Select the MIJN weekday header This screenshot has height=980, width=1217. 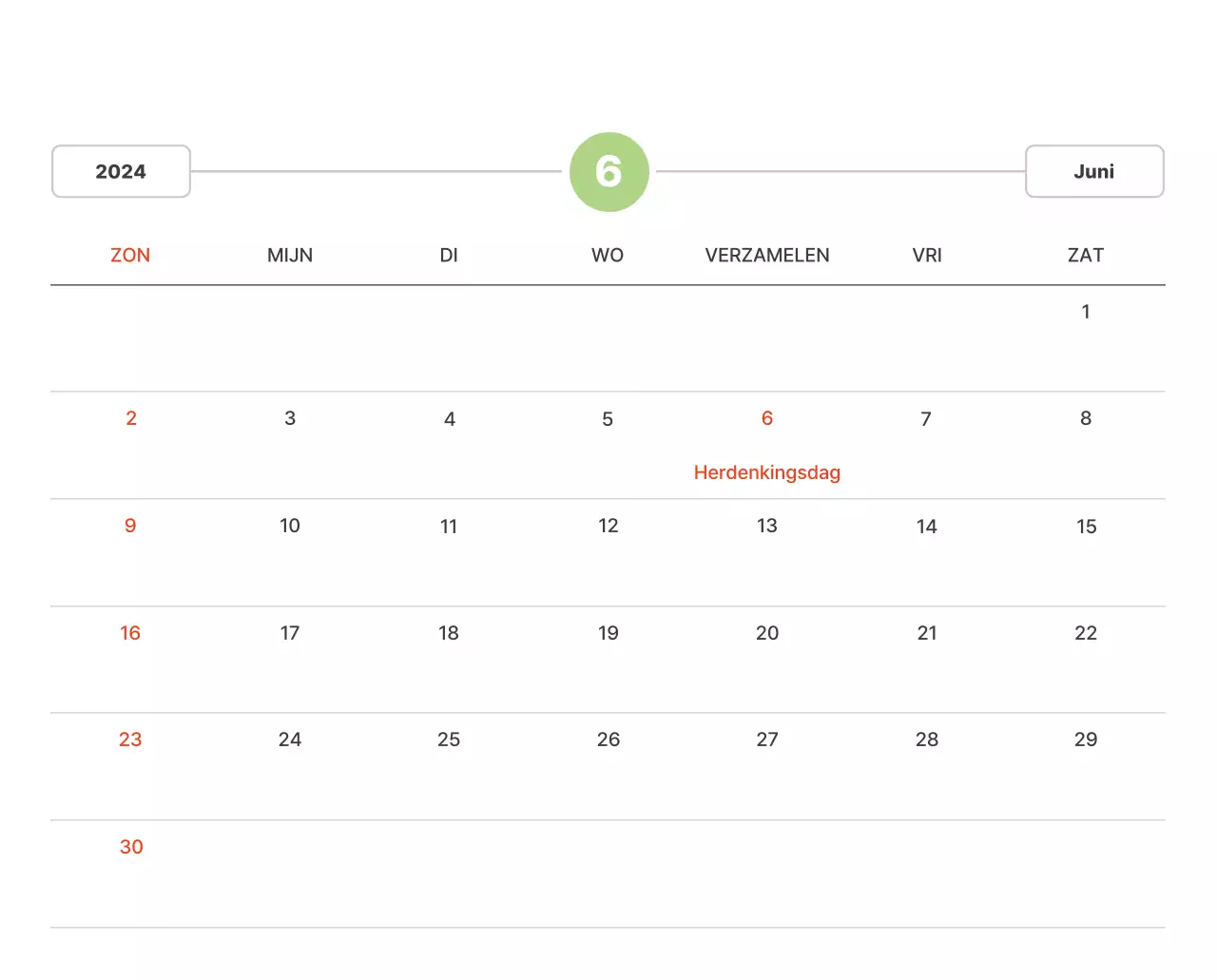tap(290, 255)
